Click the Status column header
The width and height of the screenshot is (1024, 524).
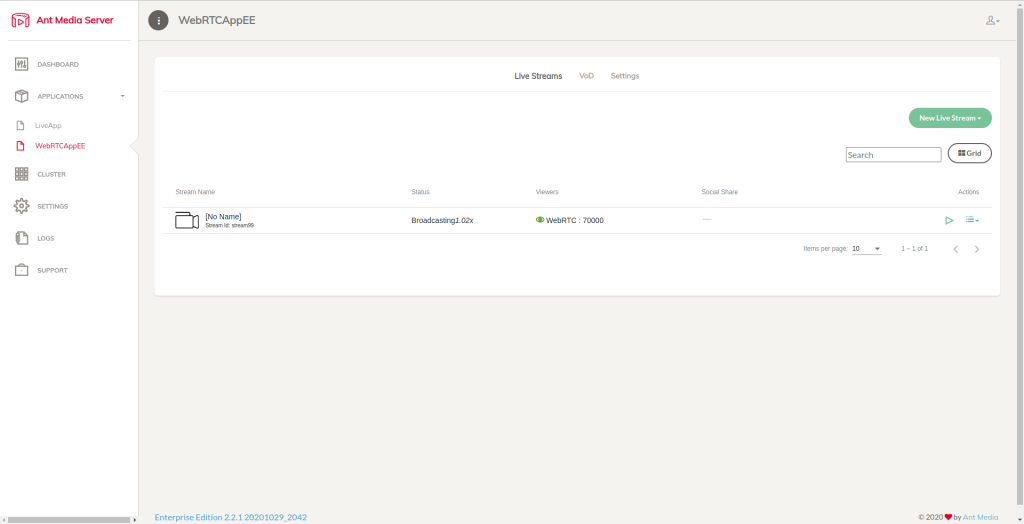coord(421,191)
